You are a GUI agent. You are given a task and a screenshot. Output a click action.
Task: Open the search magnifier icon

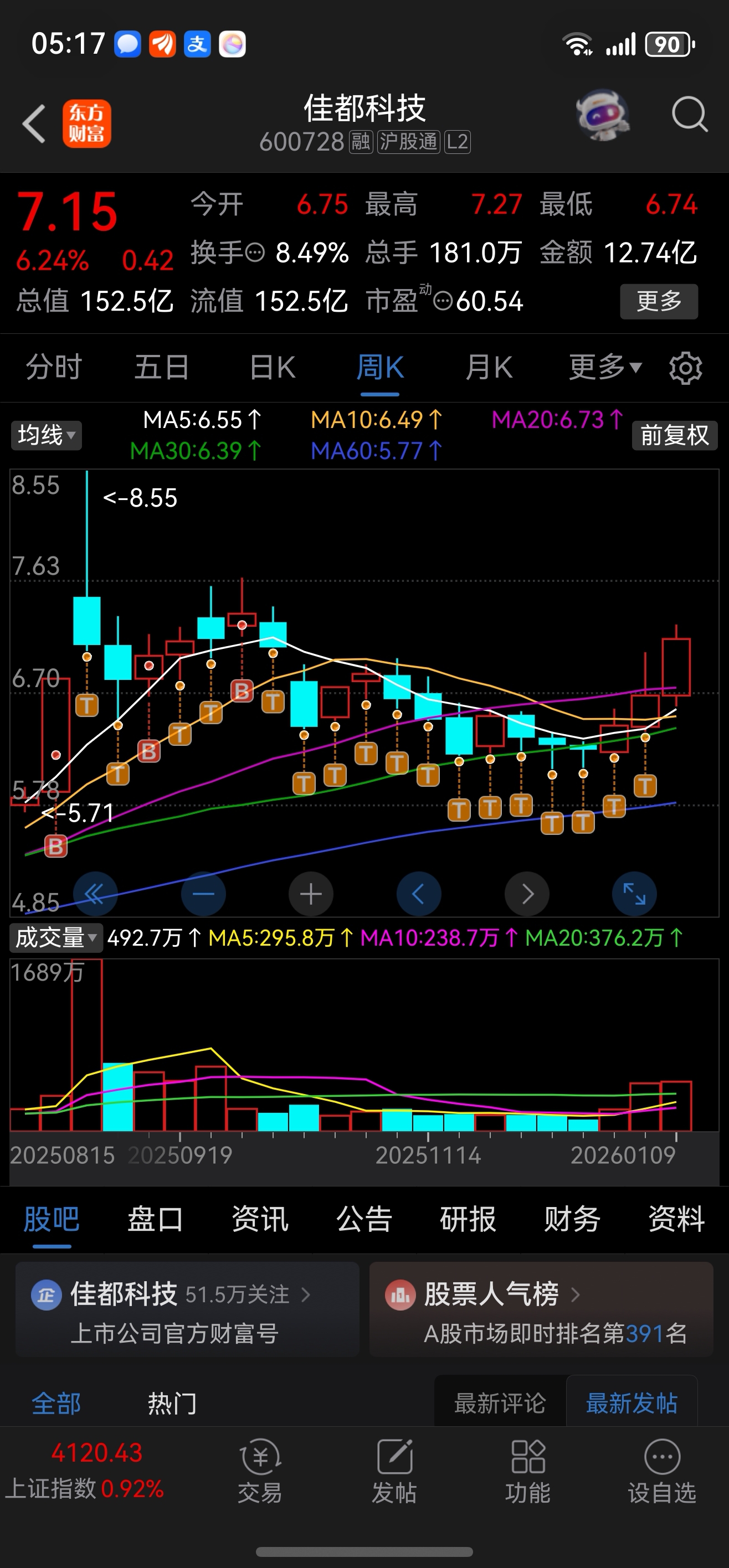point(690,115)
